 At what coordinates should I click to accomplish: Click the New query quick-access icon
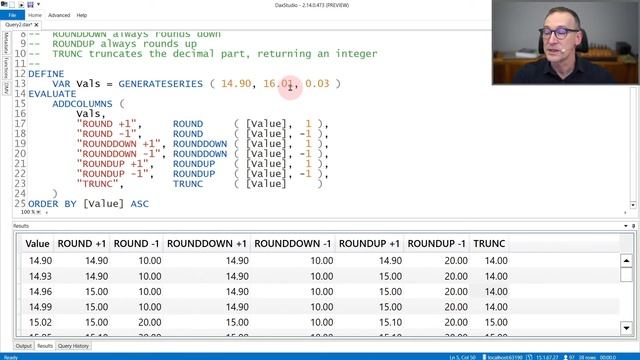pos(12,5)
